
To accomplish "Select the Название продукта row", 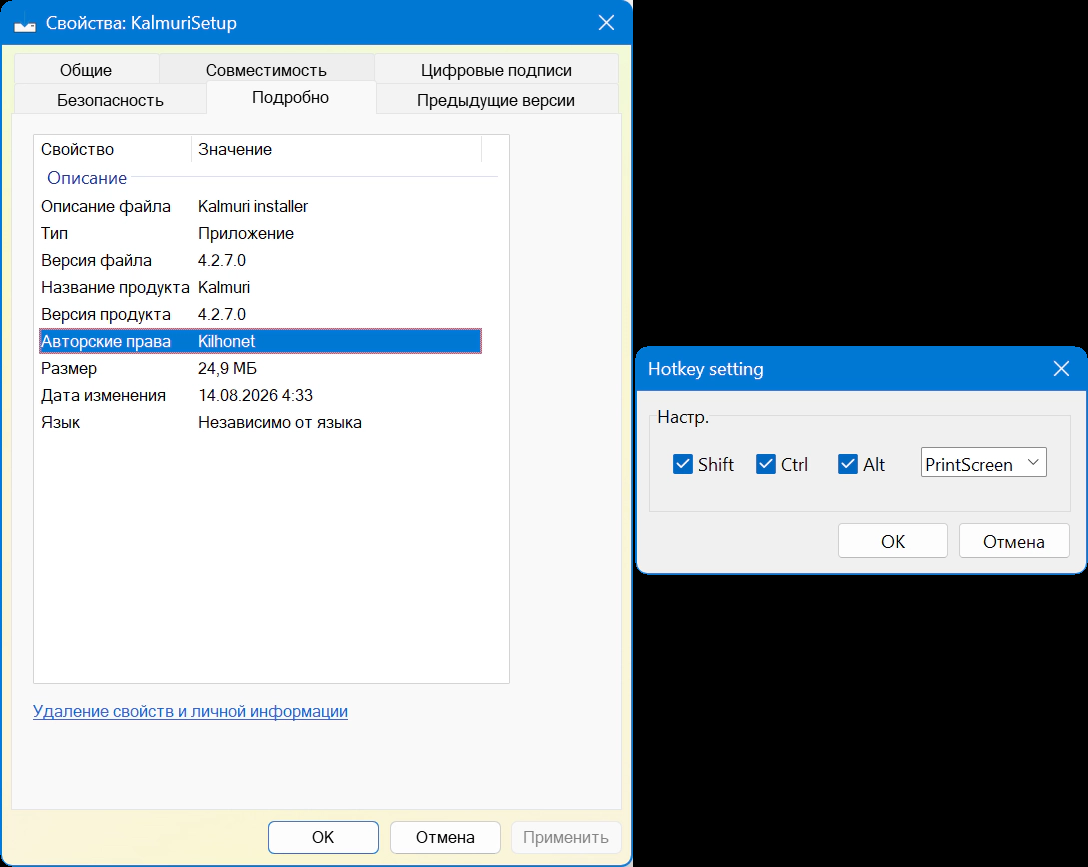I will pyautogui.click(x=260, y=287).
